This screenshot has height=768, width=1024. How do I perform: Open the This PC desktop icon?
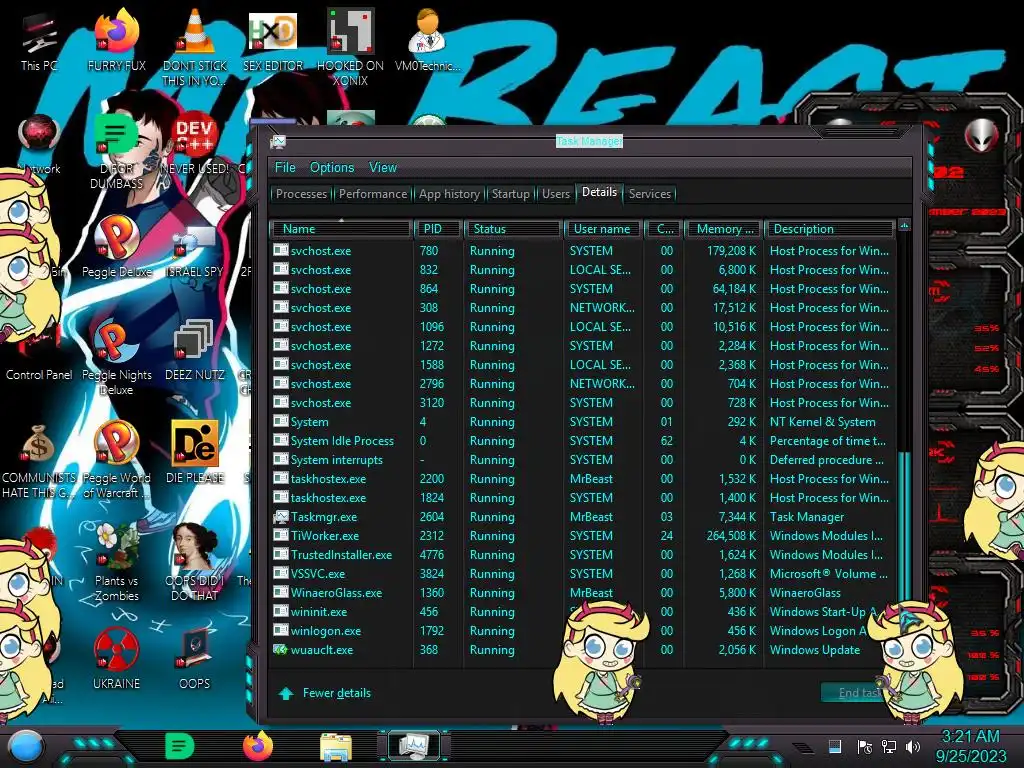pyautogui.click(x=39, y=40)
